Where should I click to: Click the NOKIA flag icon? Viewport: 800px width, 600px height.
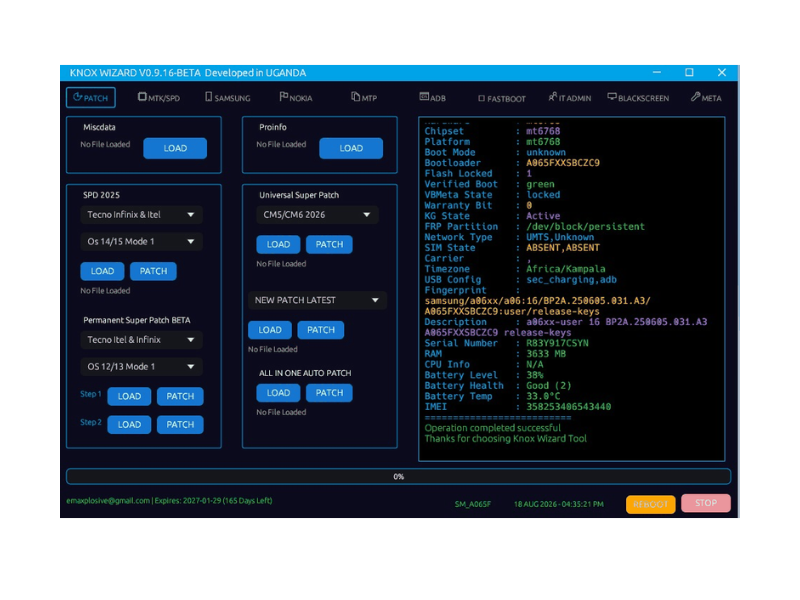coord(284,96)
